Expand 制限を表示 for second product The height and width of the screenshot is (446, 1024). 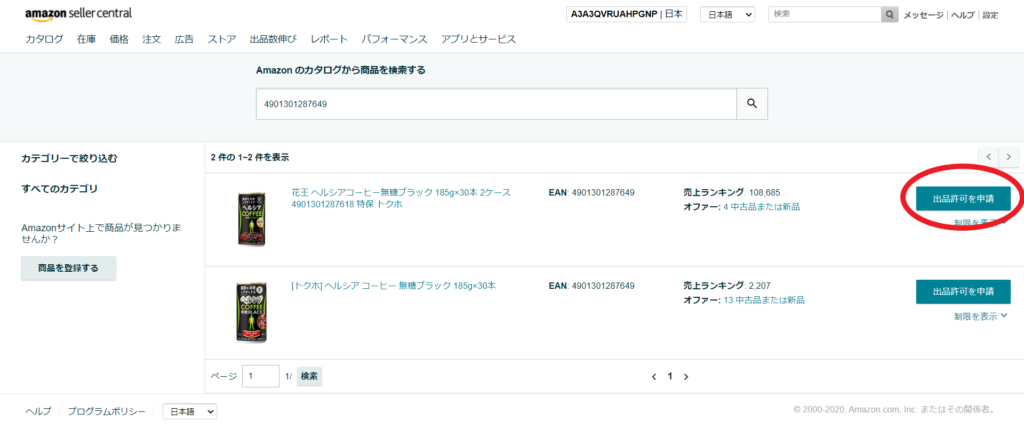click(x=980, y=317)
